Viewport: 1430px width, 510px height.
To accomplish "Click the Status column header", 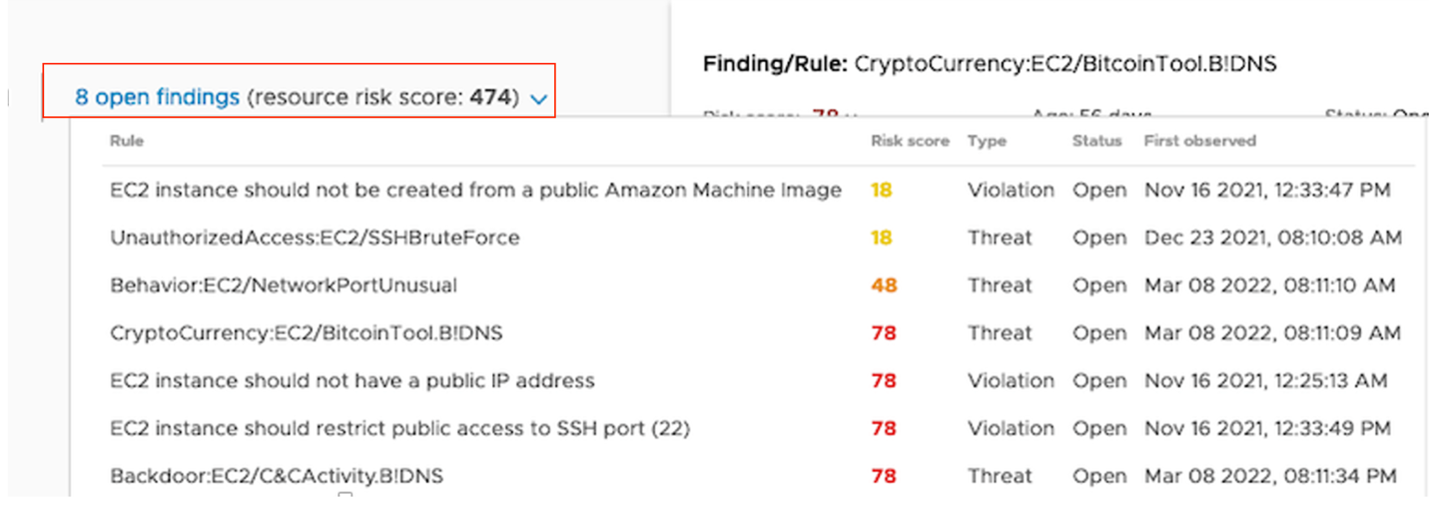I will [1097, 141].
